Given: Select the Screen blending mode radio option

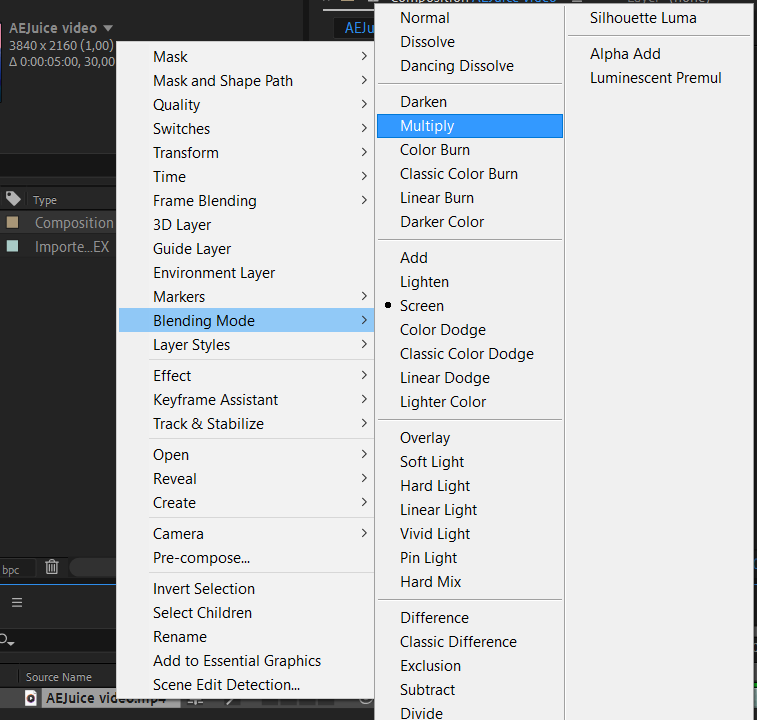Looking at the screenshot, I should (x=422, y=306).
